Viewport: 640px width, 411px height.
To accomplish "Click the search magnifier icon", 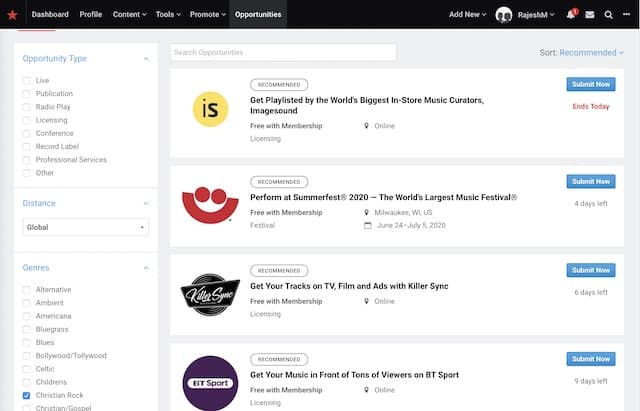I will (x=609, y=15).
